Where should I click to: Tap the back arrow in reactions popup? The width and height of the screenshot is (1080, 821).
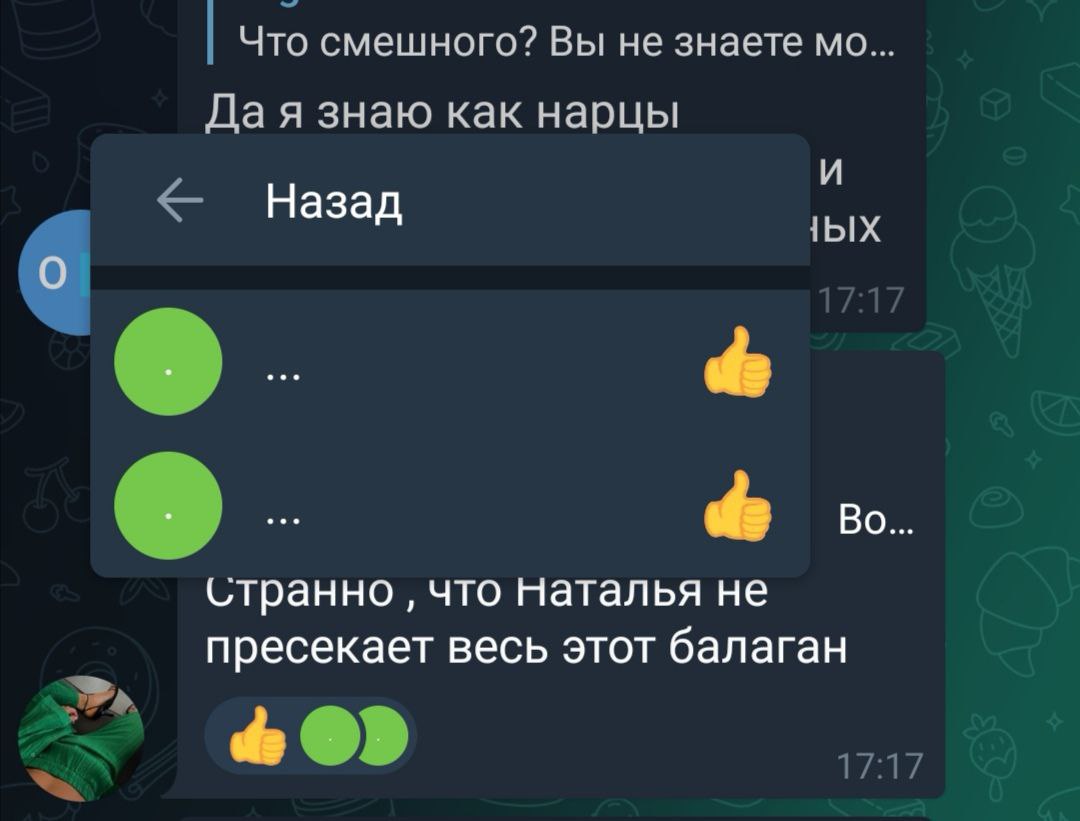pos(180,200)
